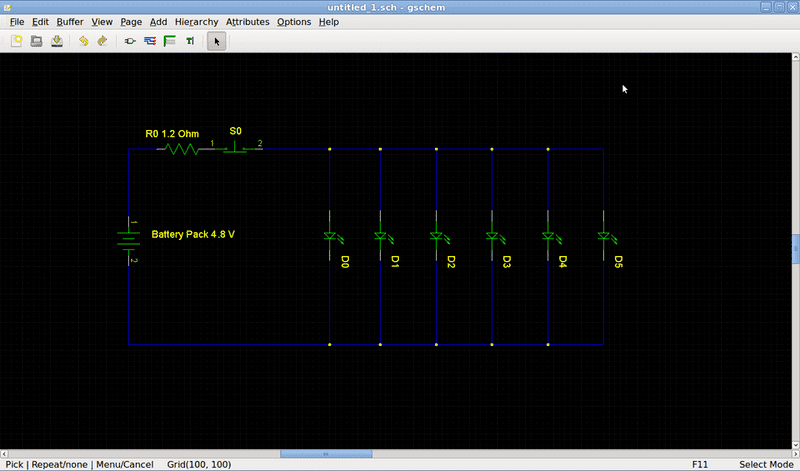Click the vertical scrollbar thumb
Screen dimensions: 800x471
(x=795, y=249)
